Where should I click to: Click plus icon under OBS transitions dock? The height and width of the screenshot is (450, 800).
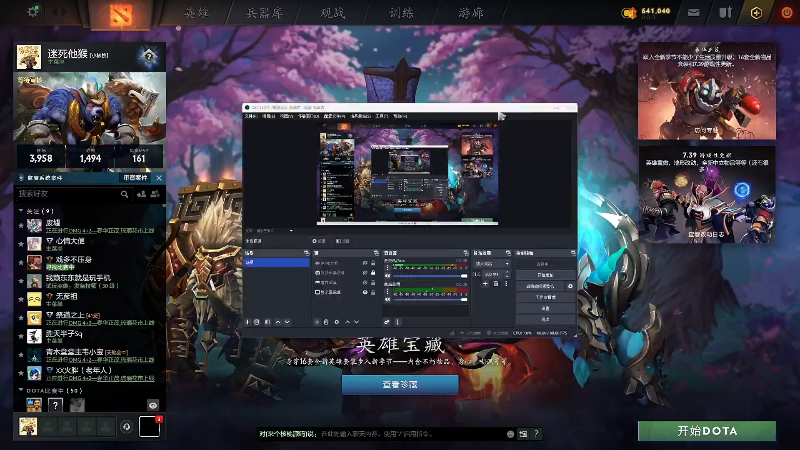coord(485,284)
